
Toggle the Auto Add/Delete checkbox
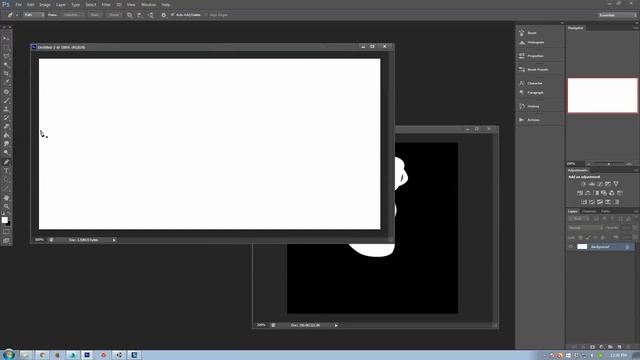173,15
